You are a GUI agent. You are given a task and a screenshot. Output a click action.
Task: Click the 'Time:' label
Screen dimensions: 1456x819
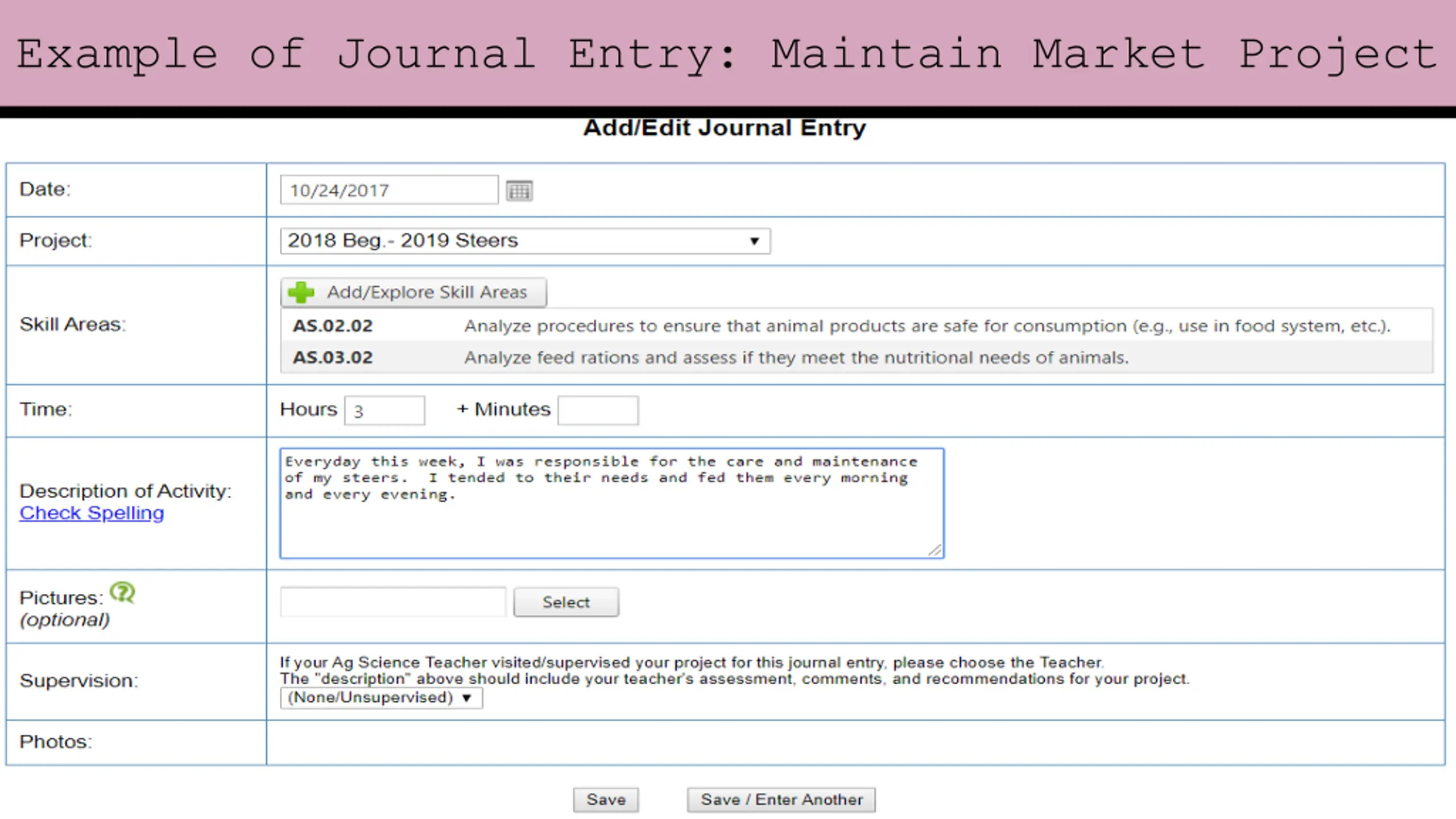coord(45,409)
